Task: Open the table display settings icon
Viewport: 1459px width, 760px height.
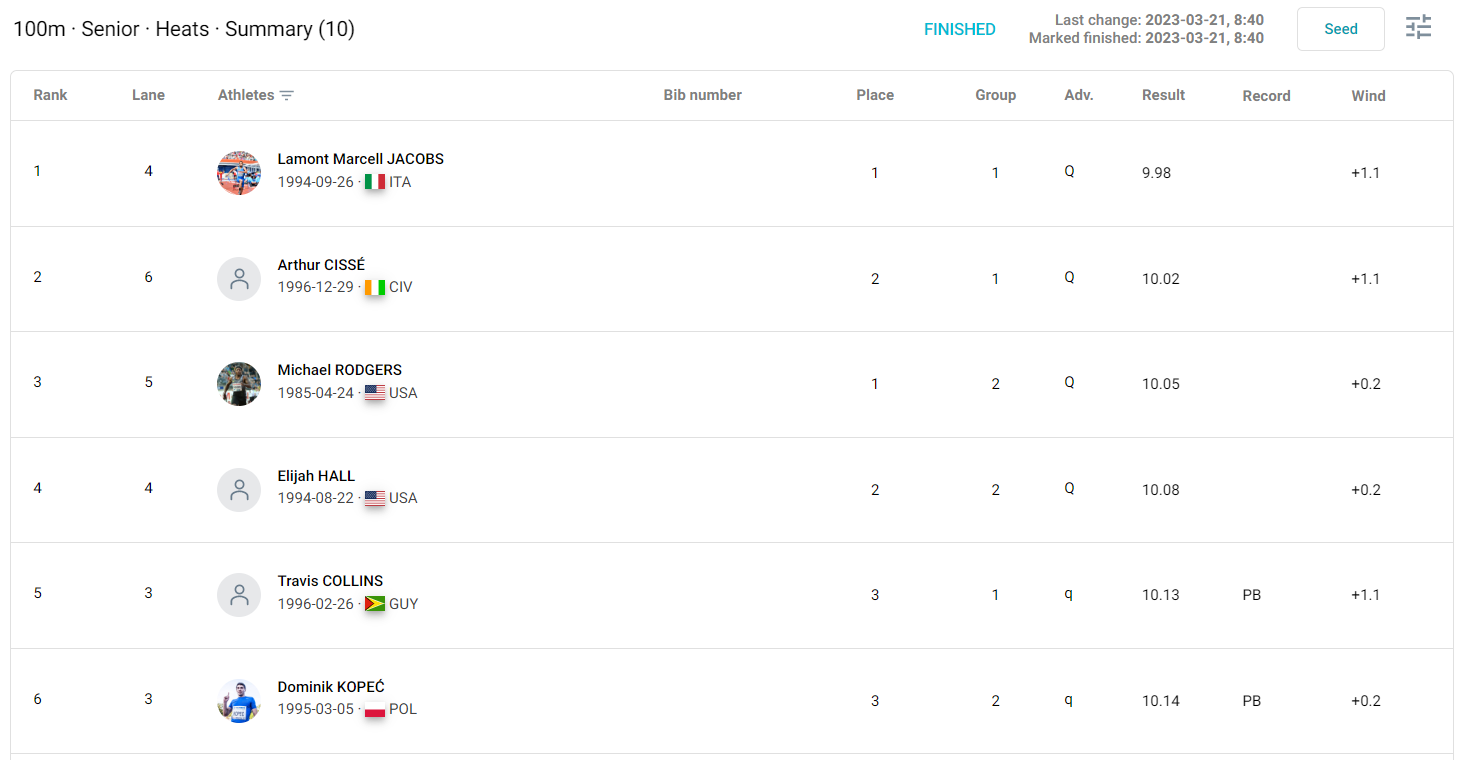Action: pyautogui.click(x=1418, y=27)
